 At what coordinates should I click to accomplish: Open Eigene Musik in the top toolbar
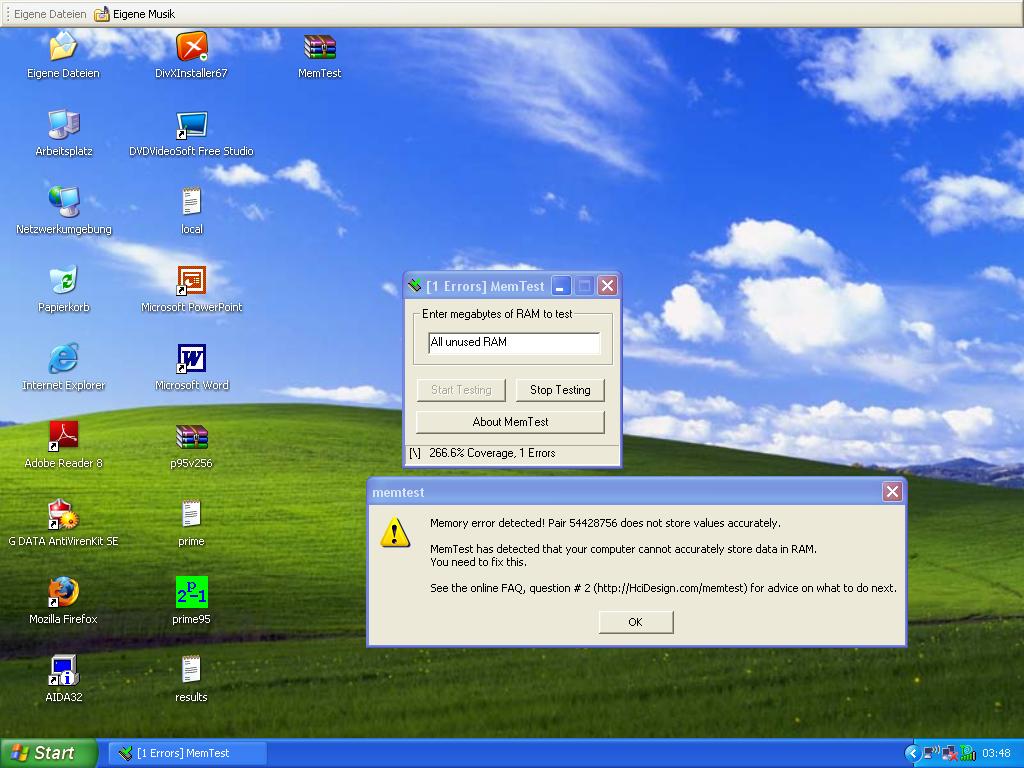[135, 14]
